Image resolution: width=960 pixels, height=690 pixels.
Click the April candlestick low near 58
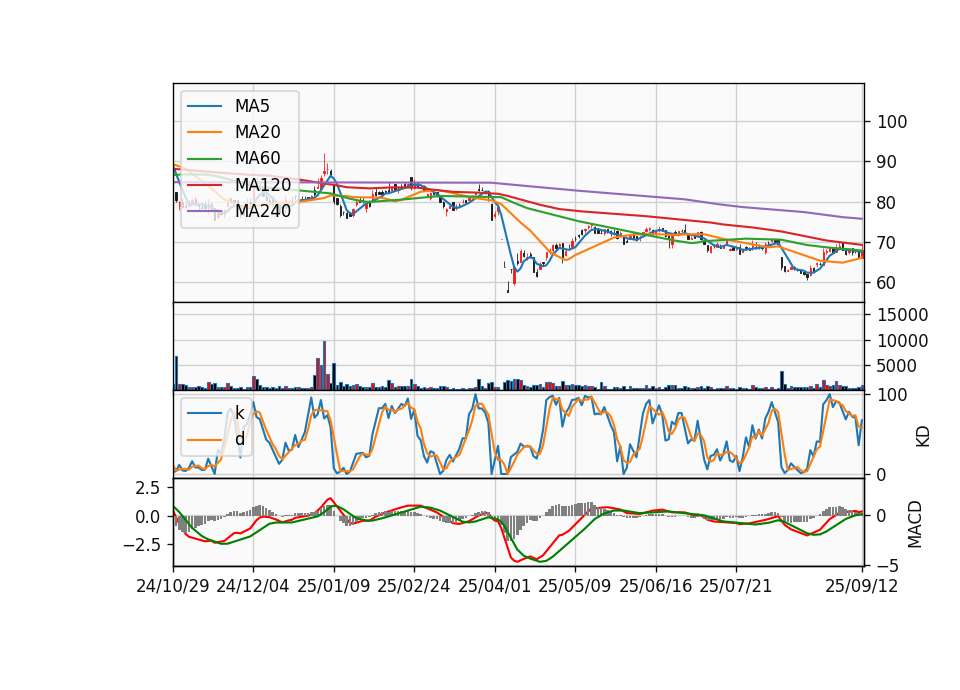point(508,288)
